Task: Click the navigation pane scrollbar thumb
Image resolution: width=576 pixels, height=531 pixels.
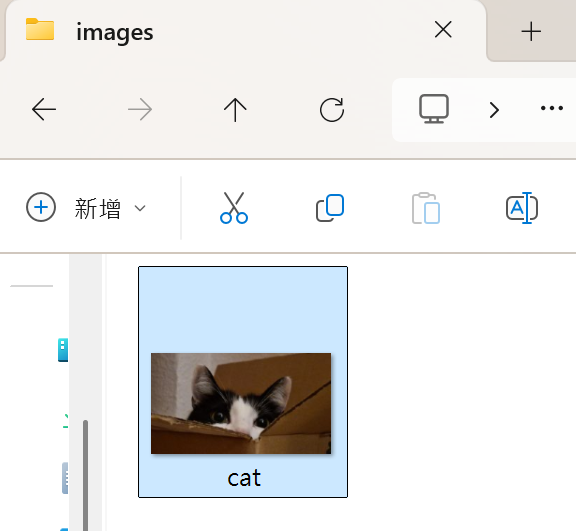Action: [85, 475]
